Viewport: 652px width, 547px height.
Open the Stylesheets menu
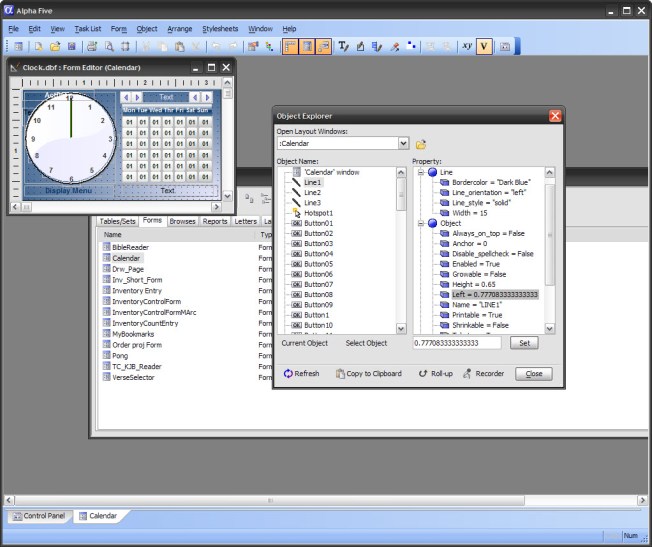coord(220,29)
